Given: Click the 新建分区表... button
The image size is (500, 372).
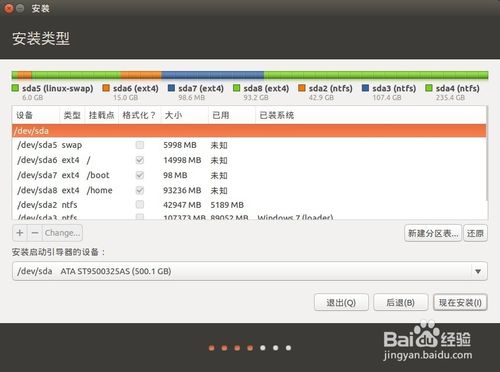Looking at the screenshot, I should pyautogui.click(x=433, y=233).
